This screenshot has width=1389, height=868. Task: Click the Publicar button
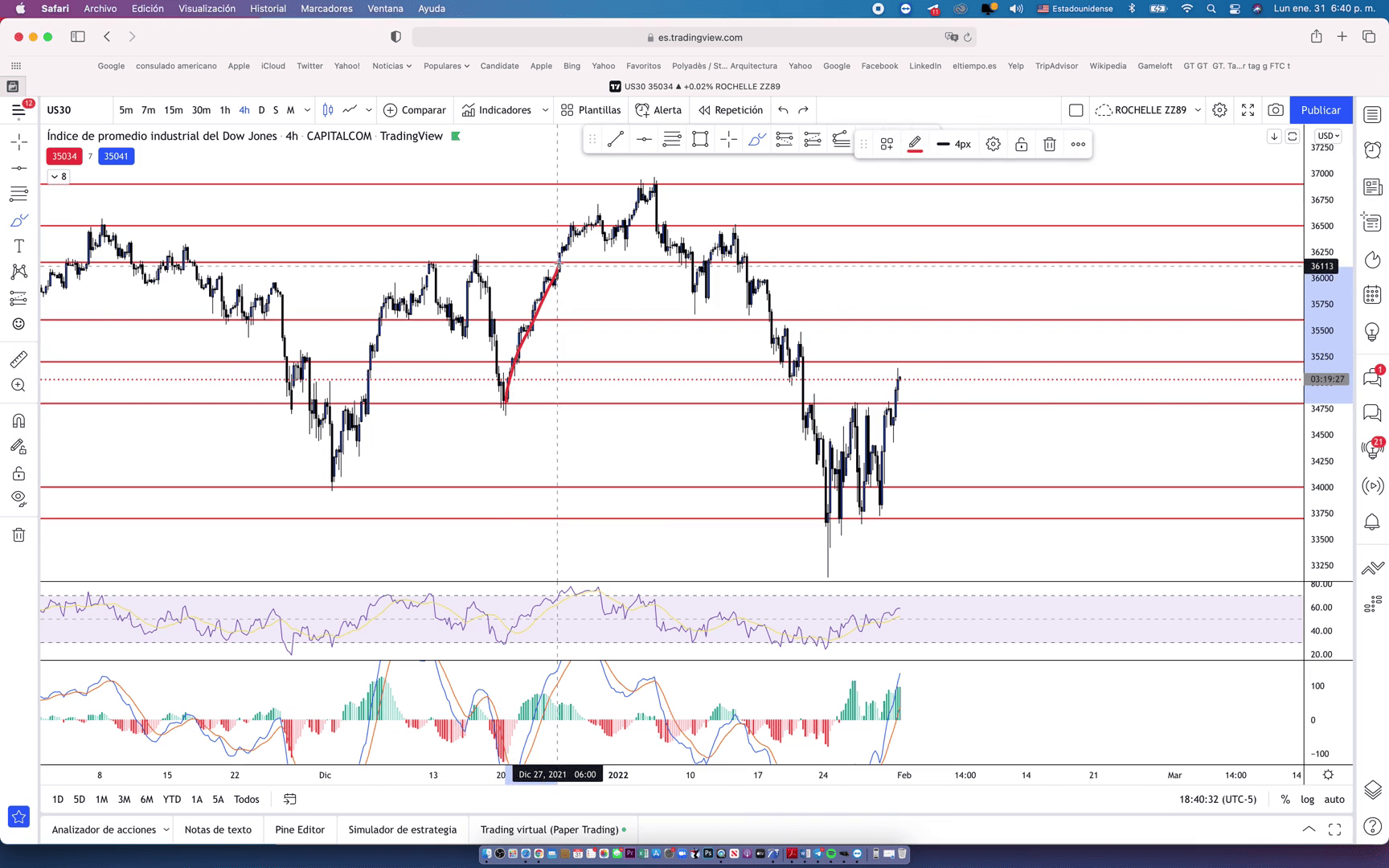coord(1321,110)
